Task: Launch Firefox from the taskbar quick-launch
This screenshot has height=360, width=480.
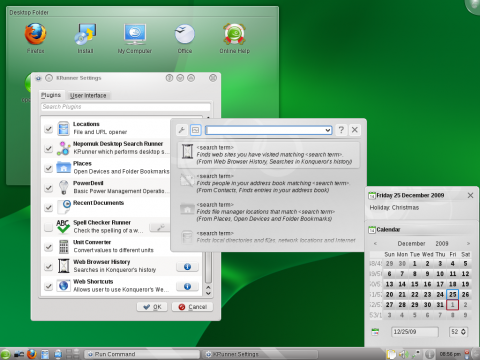Action: point(32,354)
